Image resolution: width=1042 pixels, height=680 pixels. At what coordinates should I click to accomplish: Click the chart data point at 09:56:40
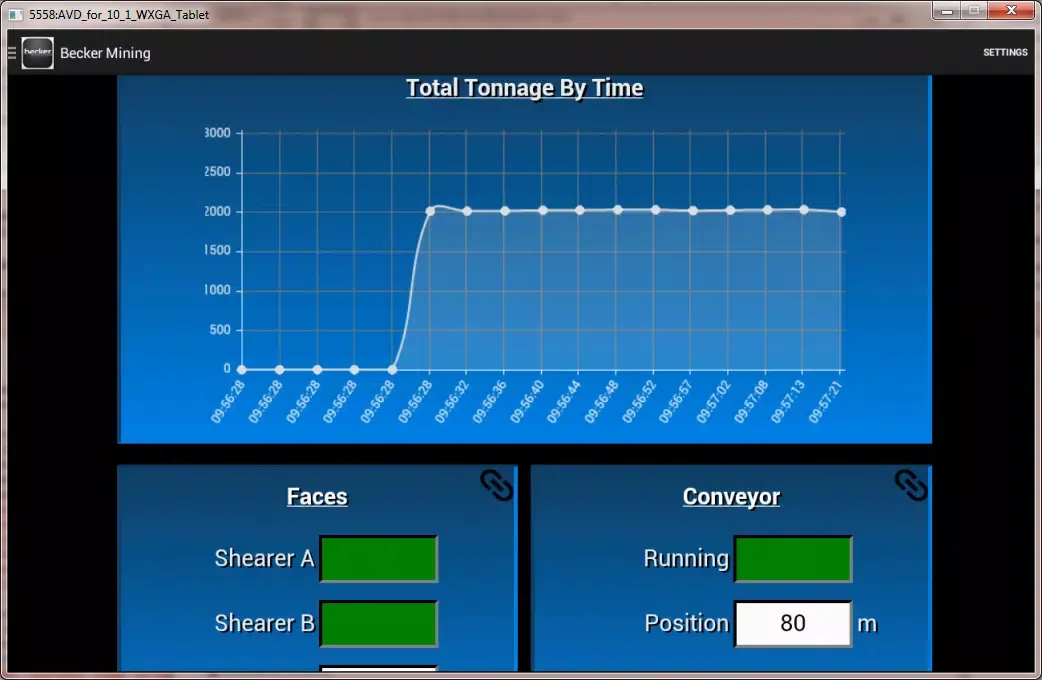pos(543,210)
